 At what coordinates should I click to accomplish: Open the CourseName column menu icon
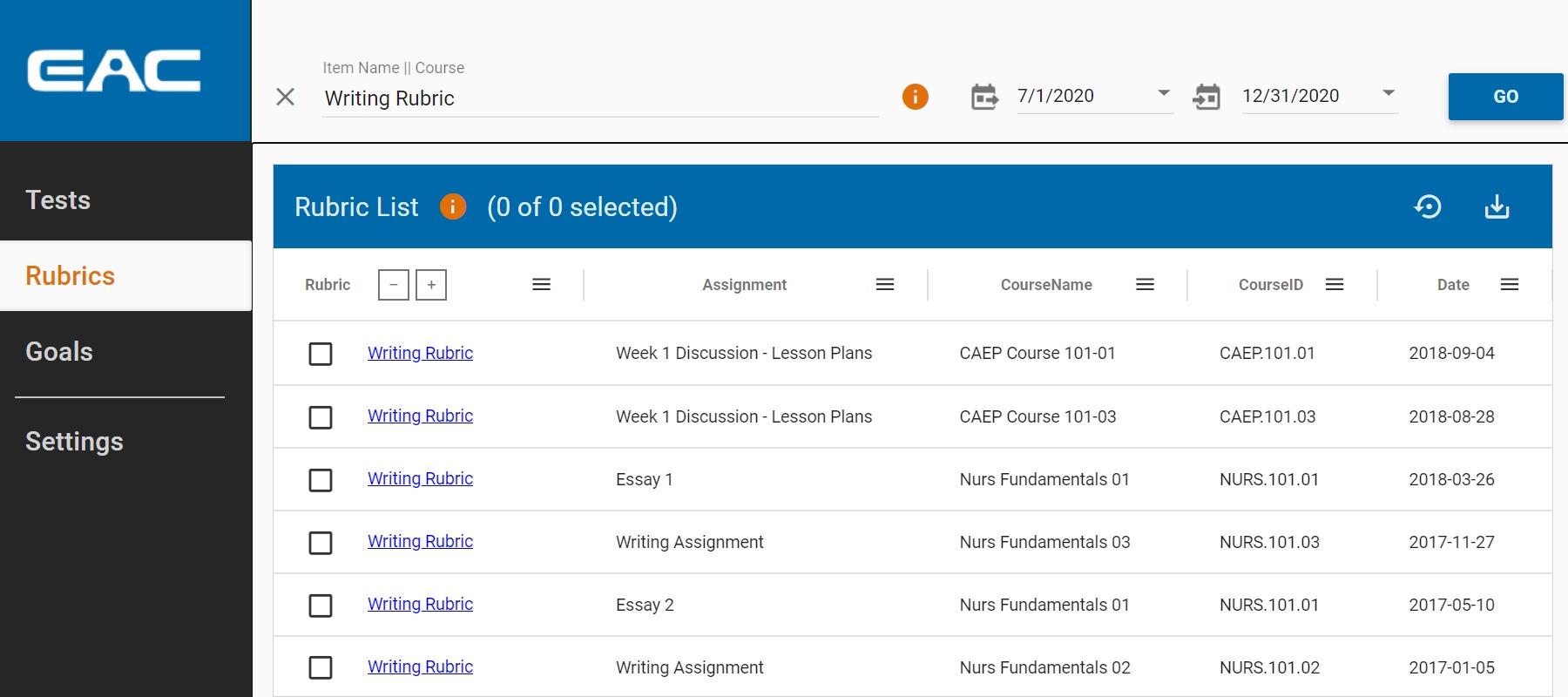(1146, 285)
